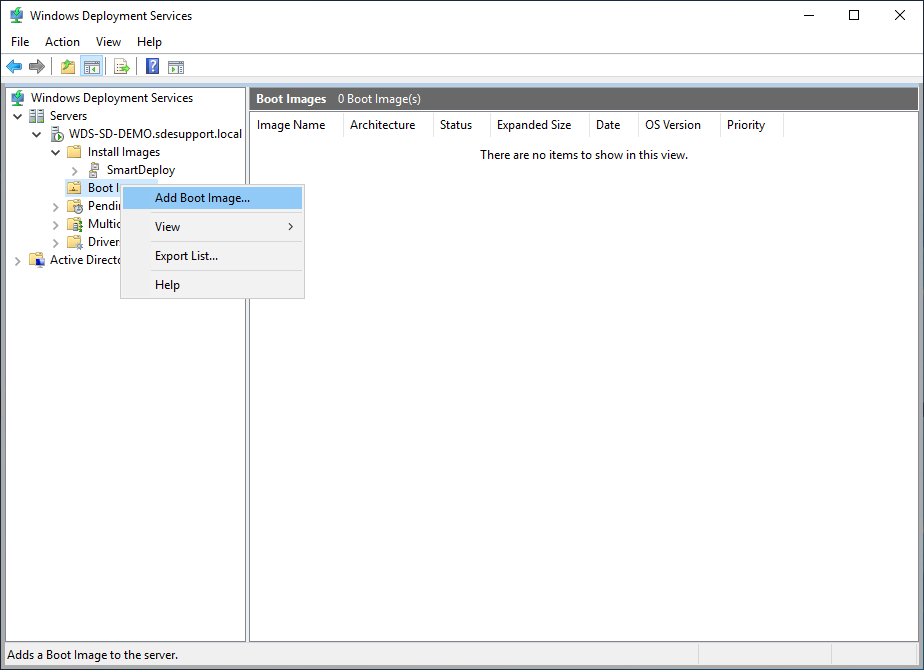The height and width of the screenshot is (670, 924).
Task: Click the Drivers folder icon
Action: (x=75, y=242)
